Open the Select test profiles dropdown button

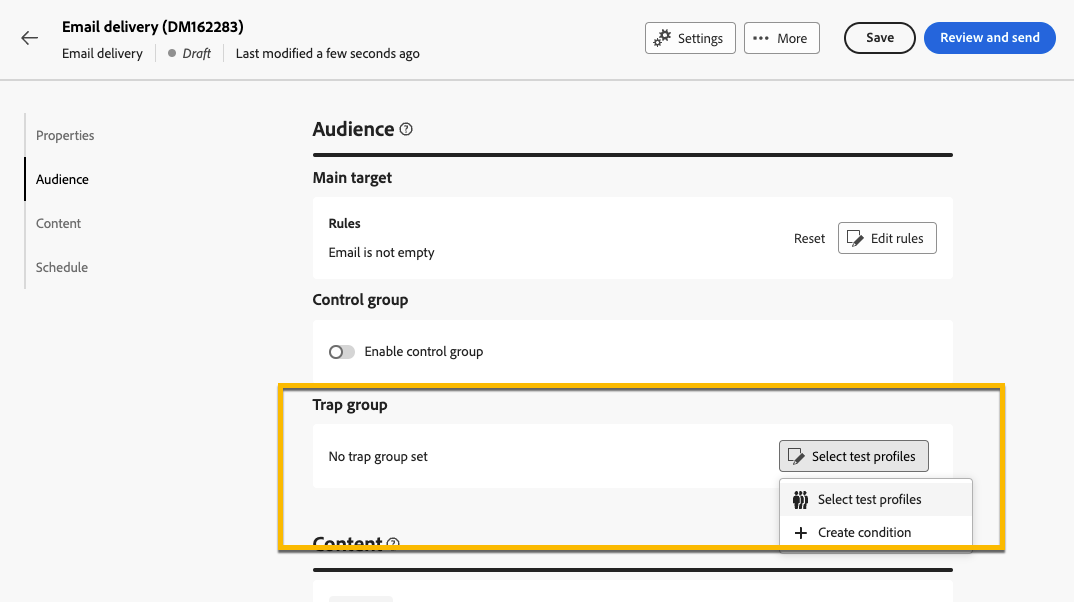coord(853,456)
